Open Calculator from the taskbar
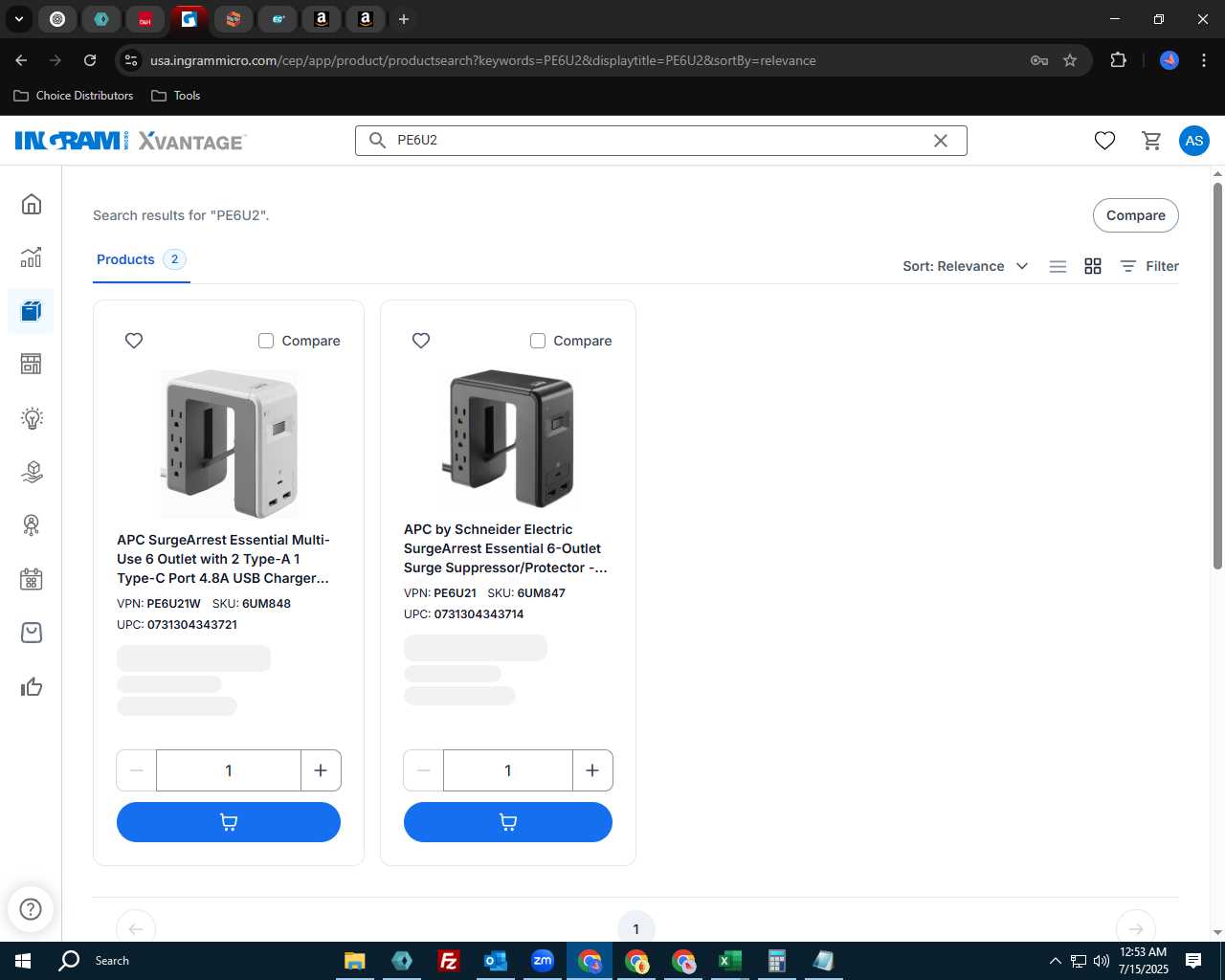The image size is (1225, 980). [x=776, y=961]
